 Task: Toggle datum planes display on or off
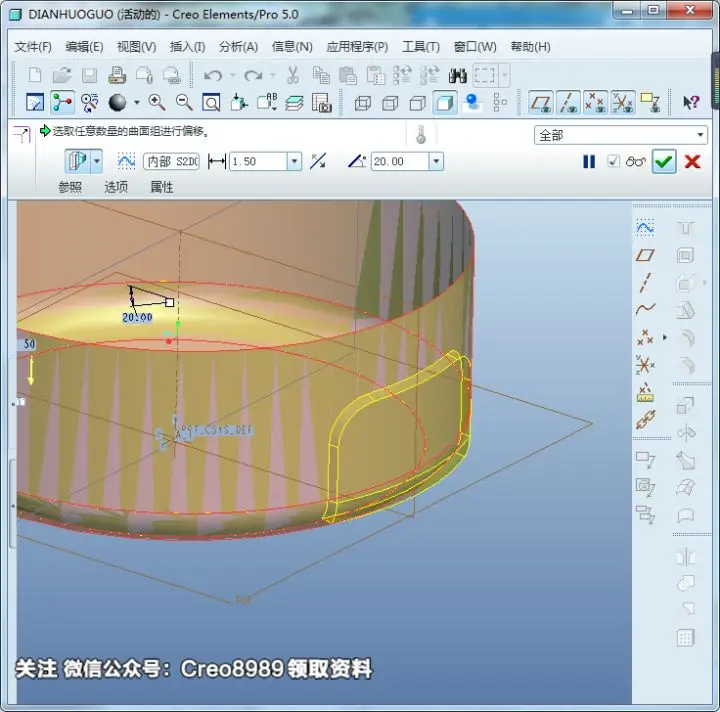[x=541, y=102]
